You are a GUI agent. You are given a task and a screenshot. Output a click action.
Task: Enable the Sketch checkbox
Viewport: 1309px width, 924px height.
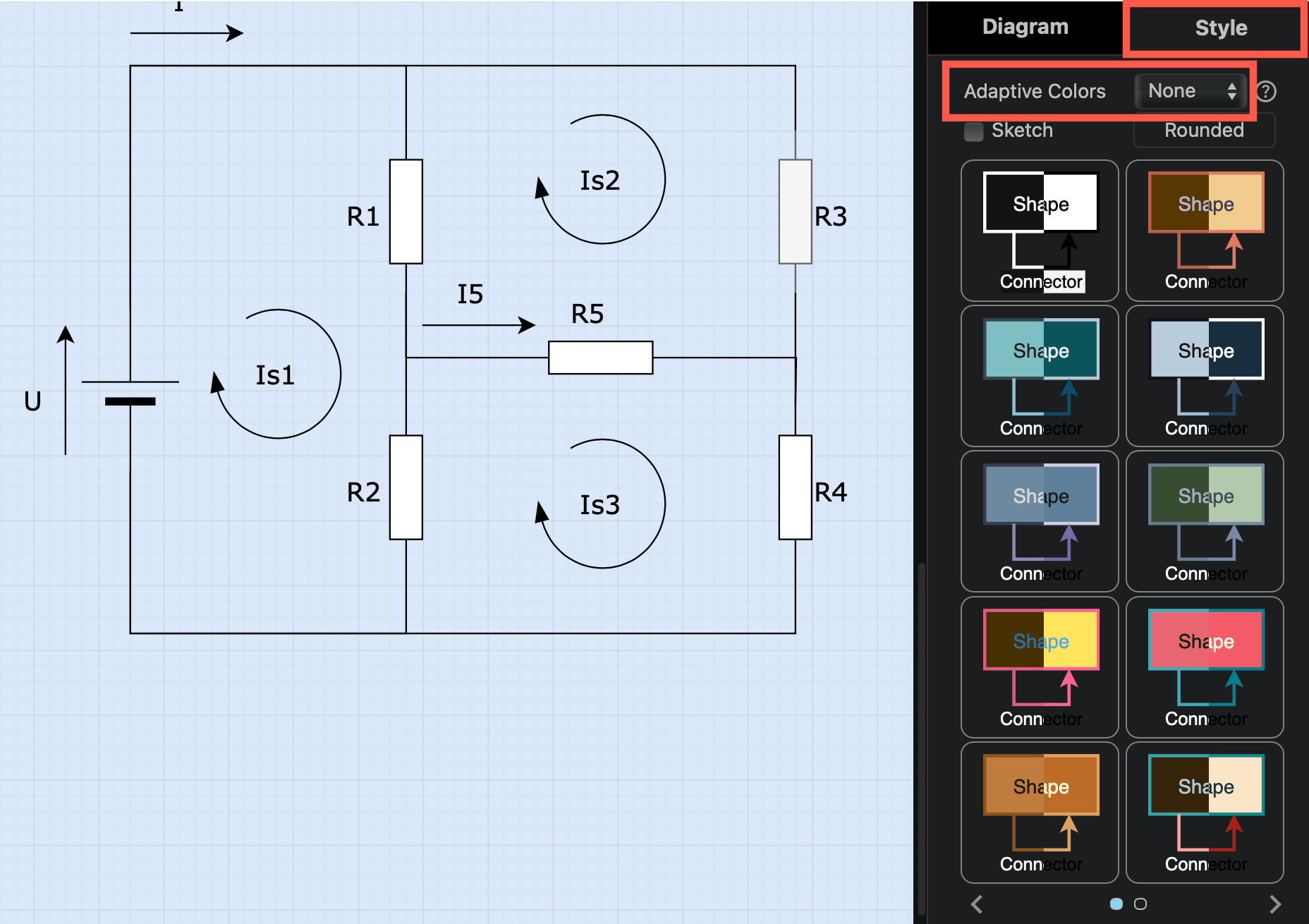click(x=973, y=131)
